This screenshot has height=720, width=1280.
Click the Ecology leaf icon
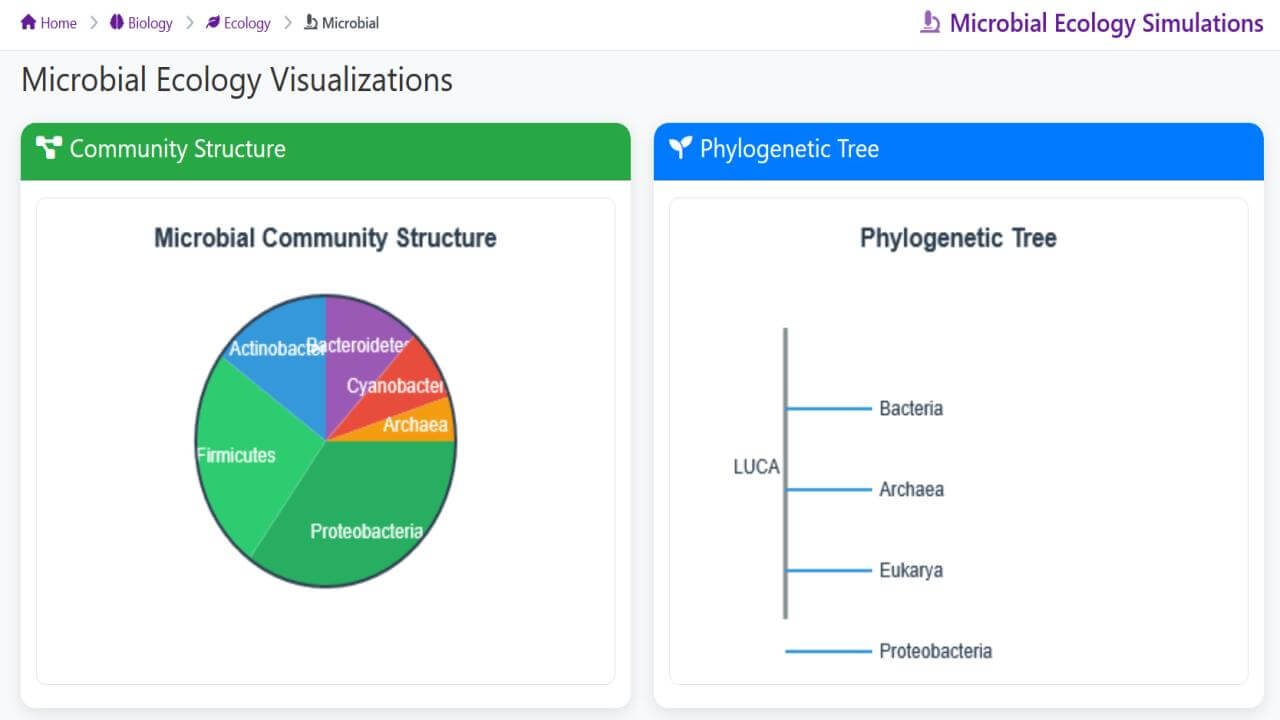[212, 22]
